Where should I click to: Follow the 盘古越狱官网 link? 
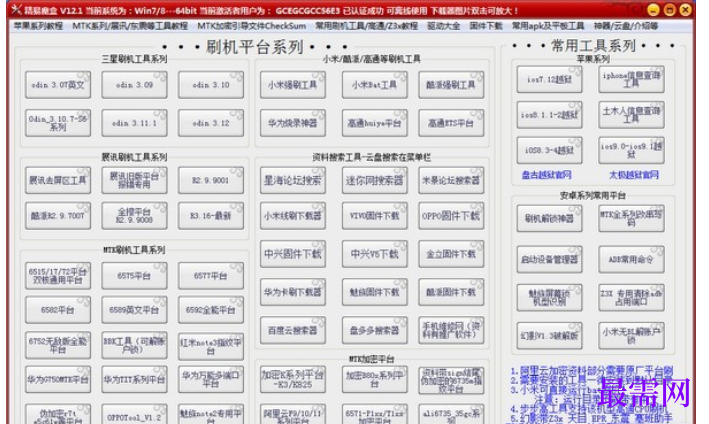pos(547,174)
